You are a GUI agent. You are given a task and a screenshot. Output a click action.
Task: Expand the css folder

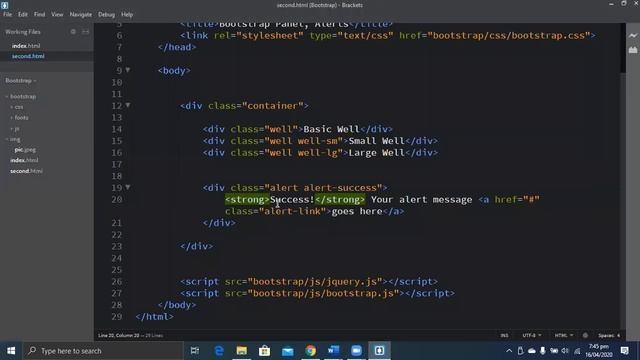pyautogui.click(x=12, y=107)
